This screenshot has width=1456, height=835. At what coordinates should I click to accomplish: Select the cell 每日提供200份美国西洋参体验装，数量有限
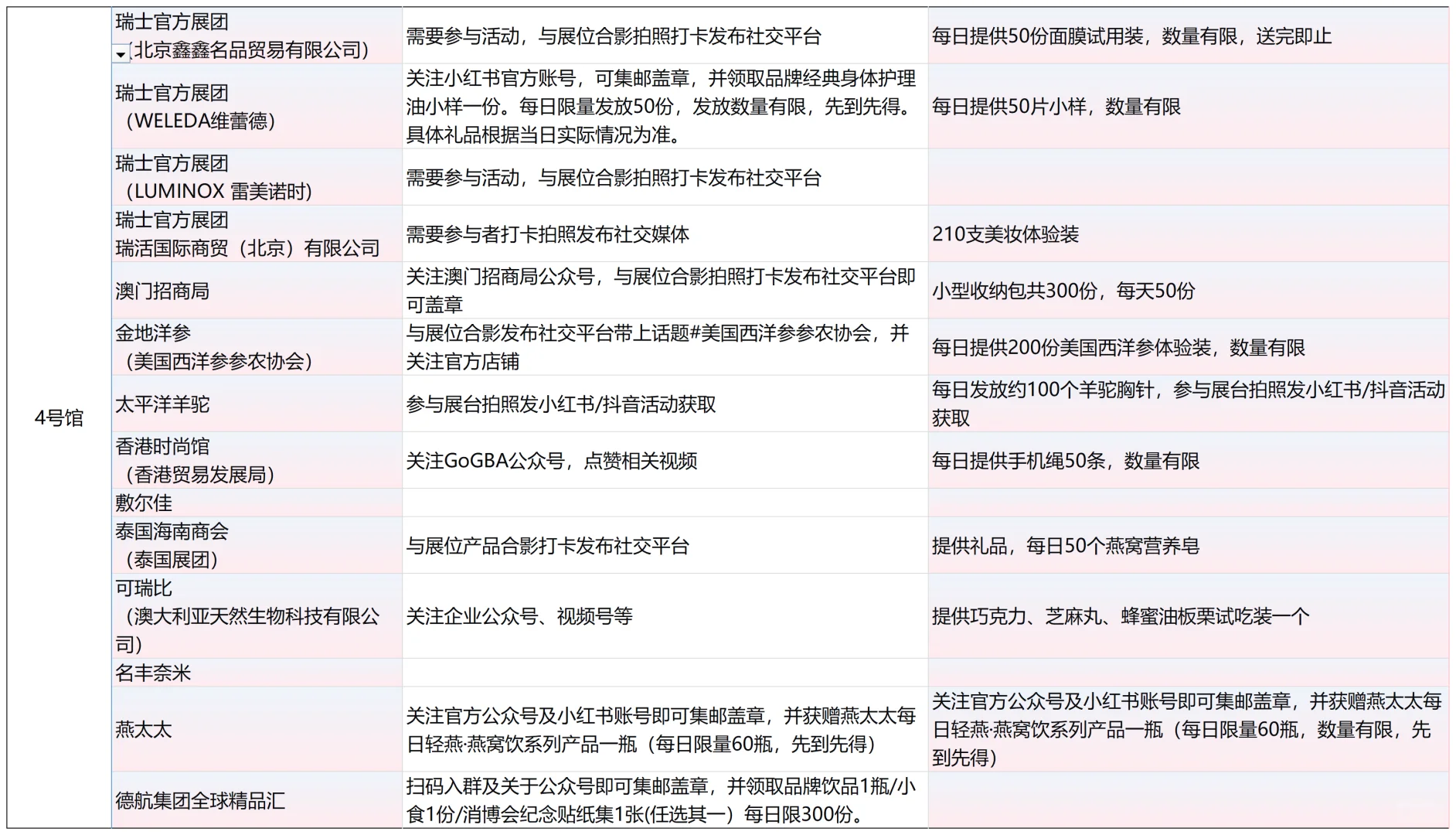coord(1189,347)
